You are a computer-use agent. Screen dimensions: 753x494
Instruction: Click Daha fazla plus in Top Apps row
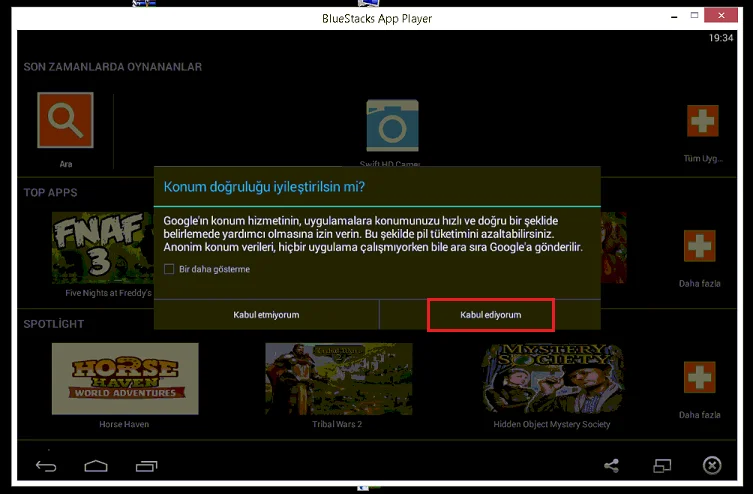(x=700, y=246)
